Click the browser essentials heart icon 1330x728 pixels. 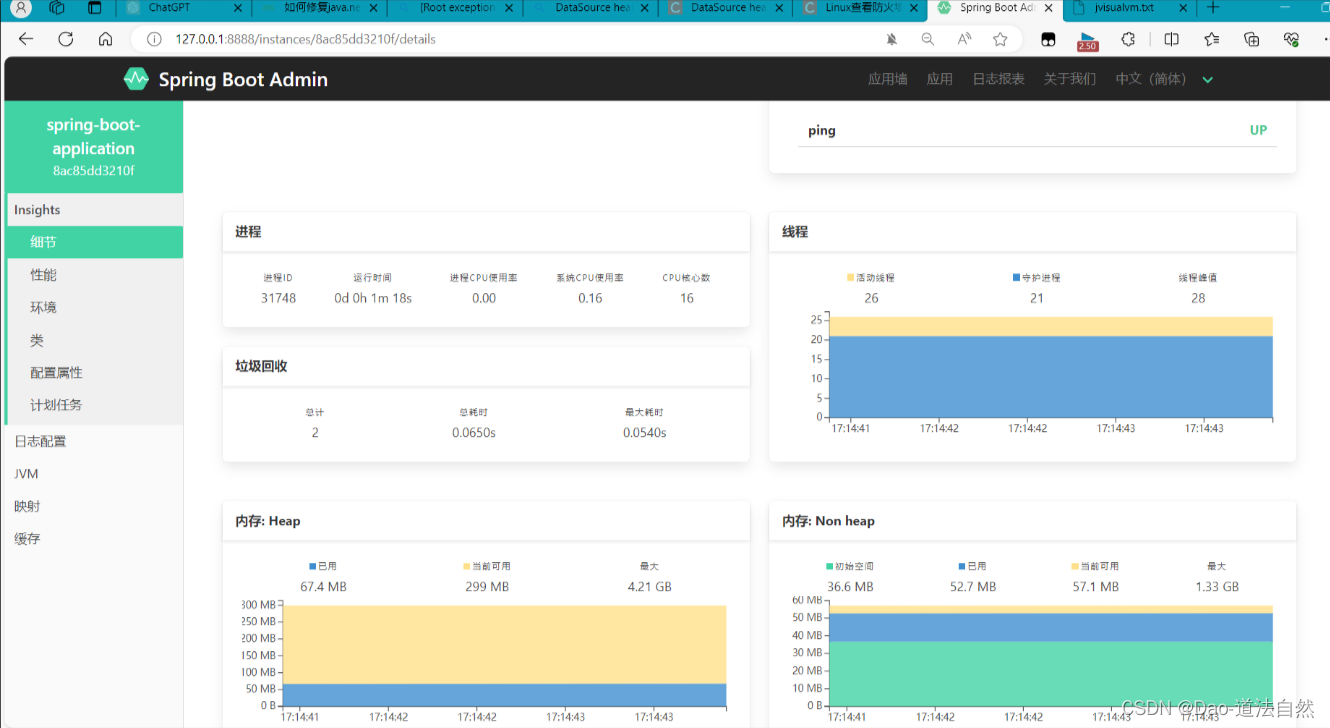pos(1291,39)
